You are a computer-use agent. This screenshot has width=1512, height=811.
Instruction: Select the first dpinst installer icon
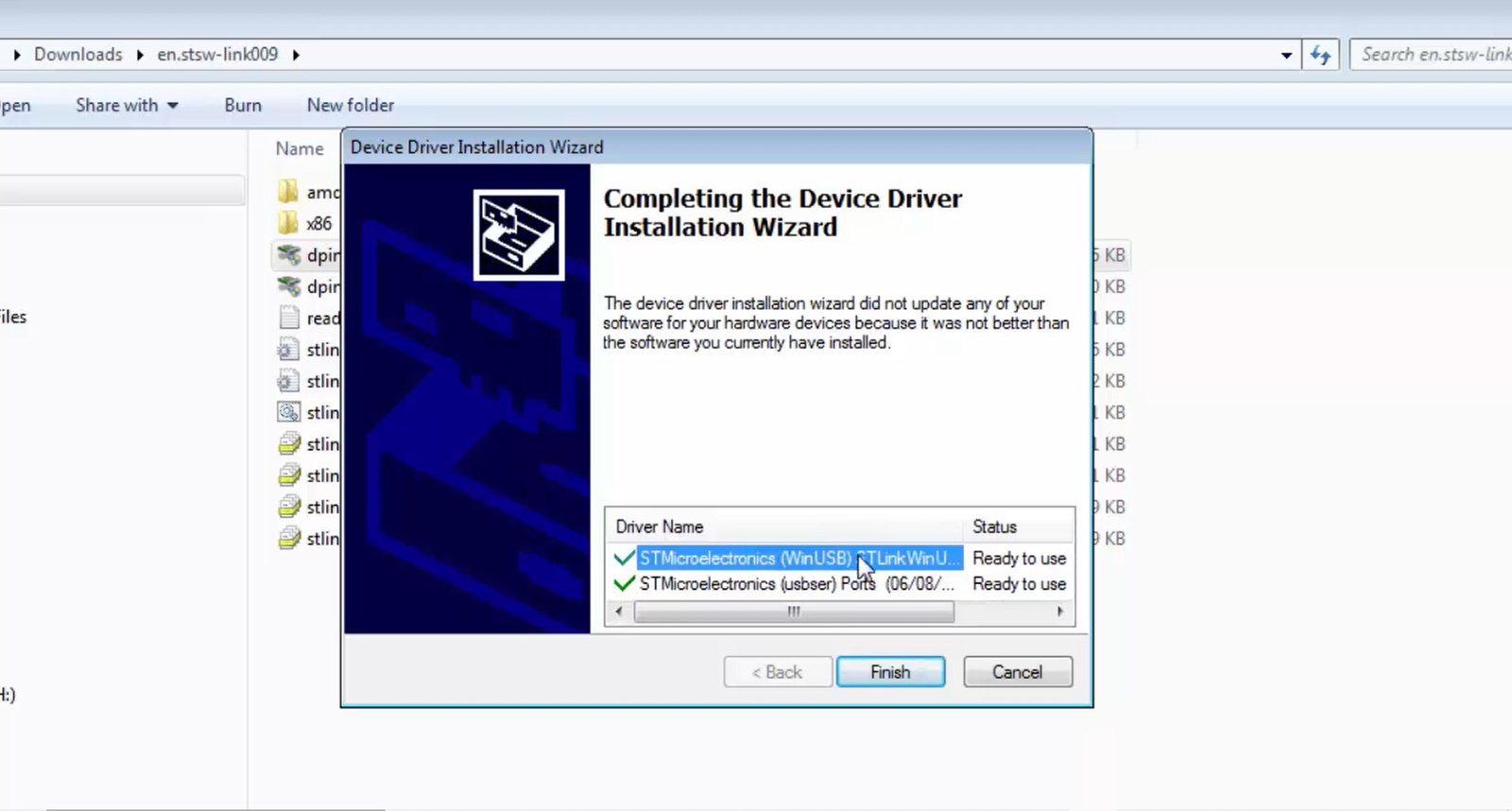point(288,254)
